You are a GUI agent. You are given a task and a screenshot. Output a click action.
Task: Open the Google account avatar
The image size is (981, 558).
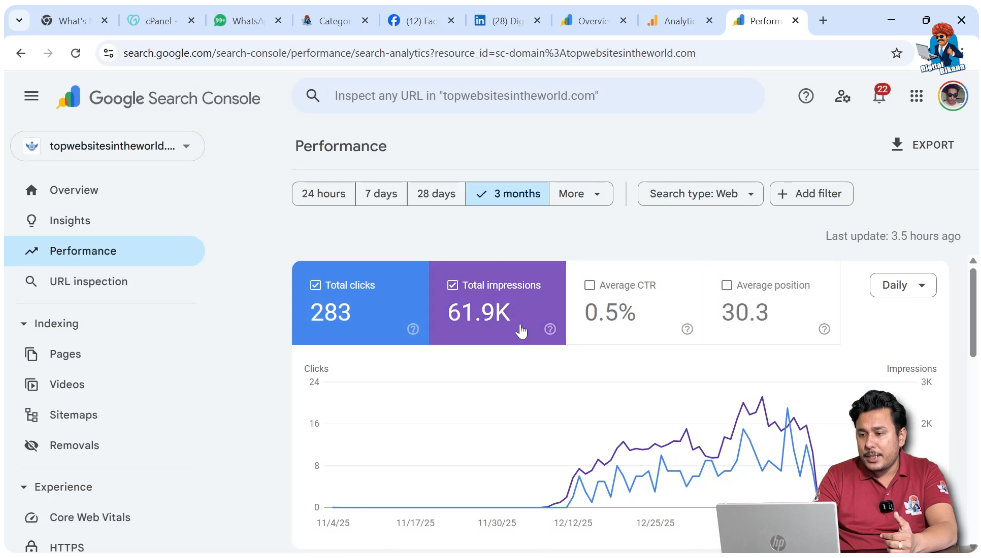952,96
